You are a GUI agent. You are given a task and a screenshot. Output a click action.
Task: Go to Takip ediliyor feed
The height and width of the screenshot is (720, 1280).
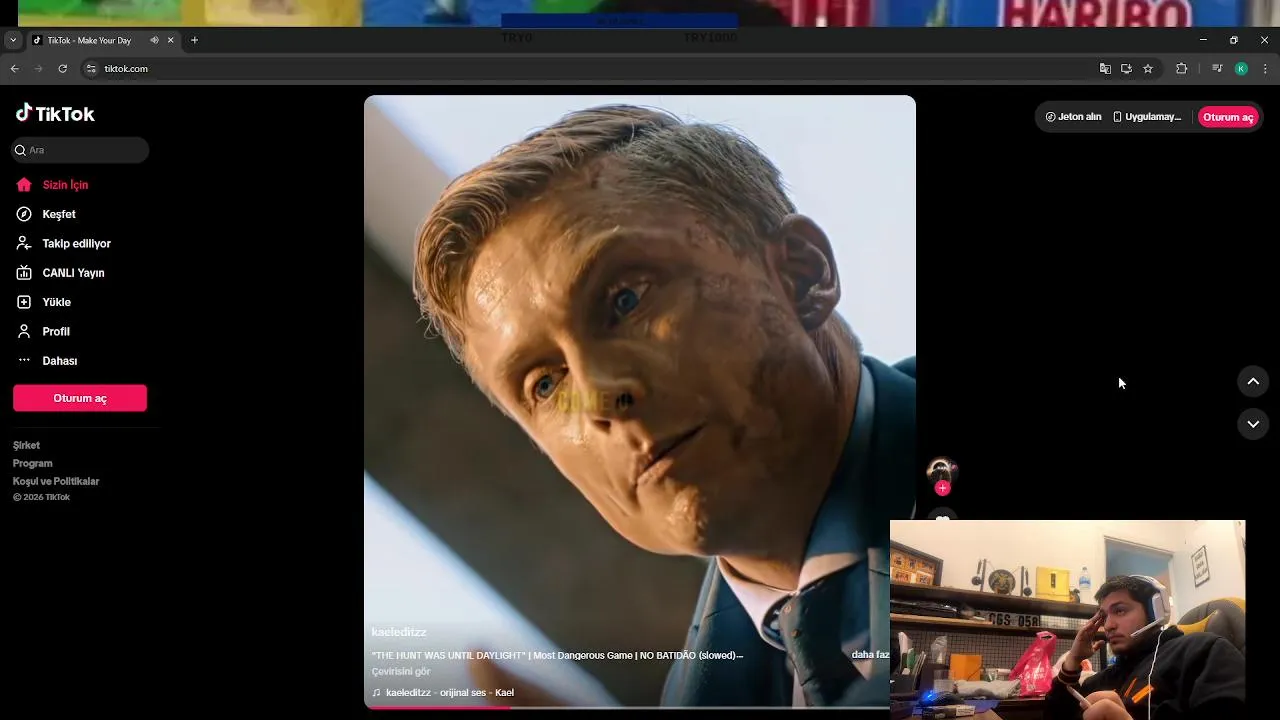click(x=76, y=243)
